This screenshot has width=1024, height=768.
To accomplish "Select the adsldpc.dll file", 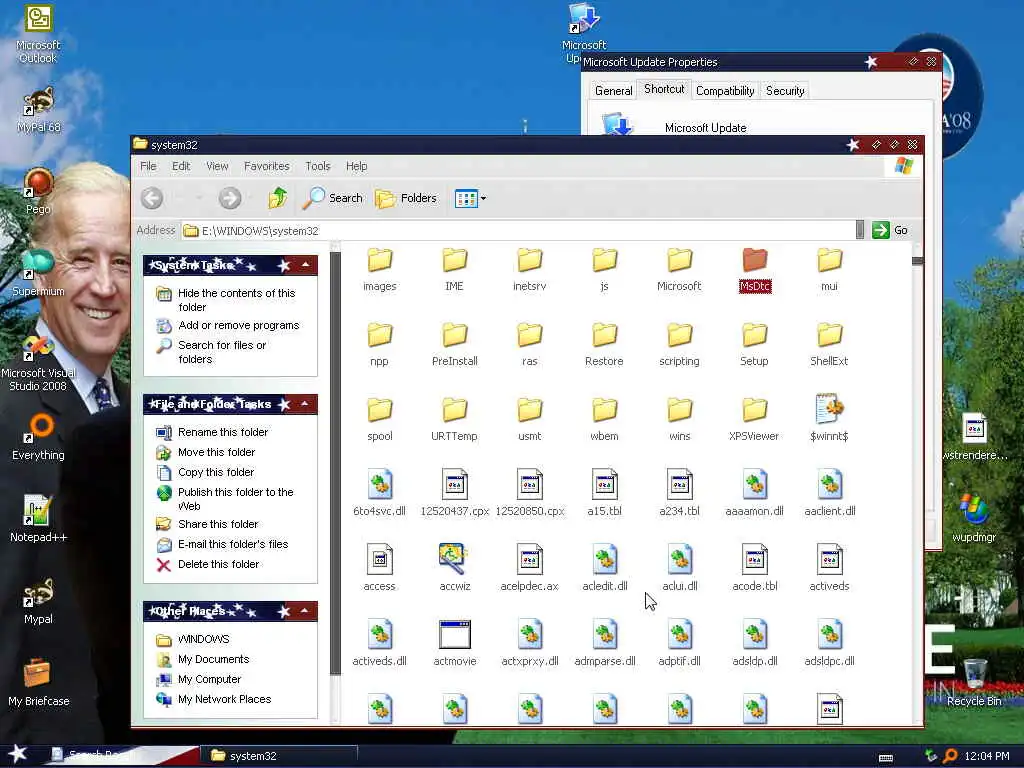I will (x=829, y=644).
